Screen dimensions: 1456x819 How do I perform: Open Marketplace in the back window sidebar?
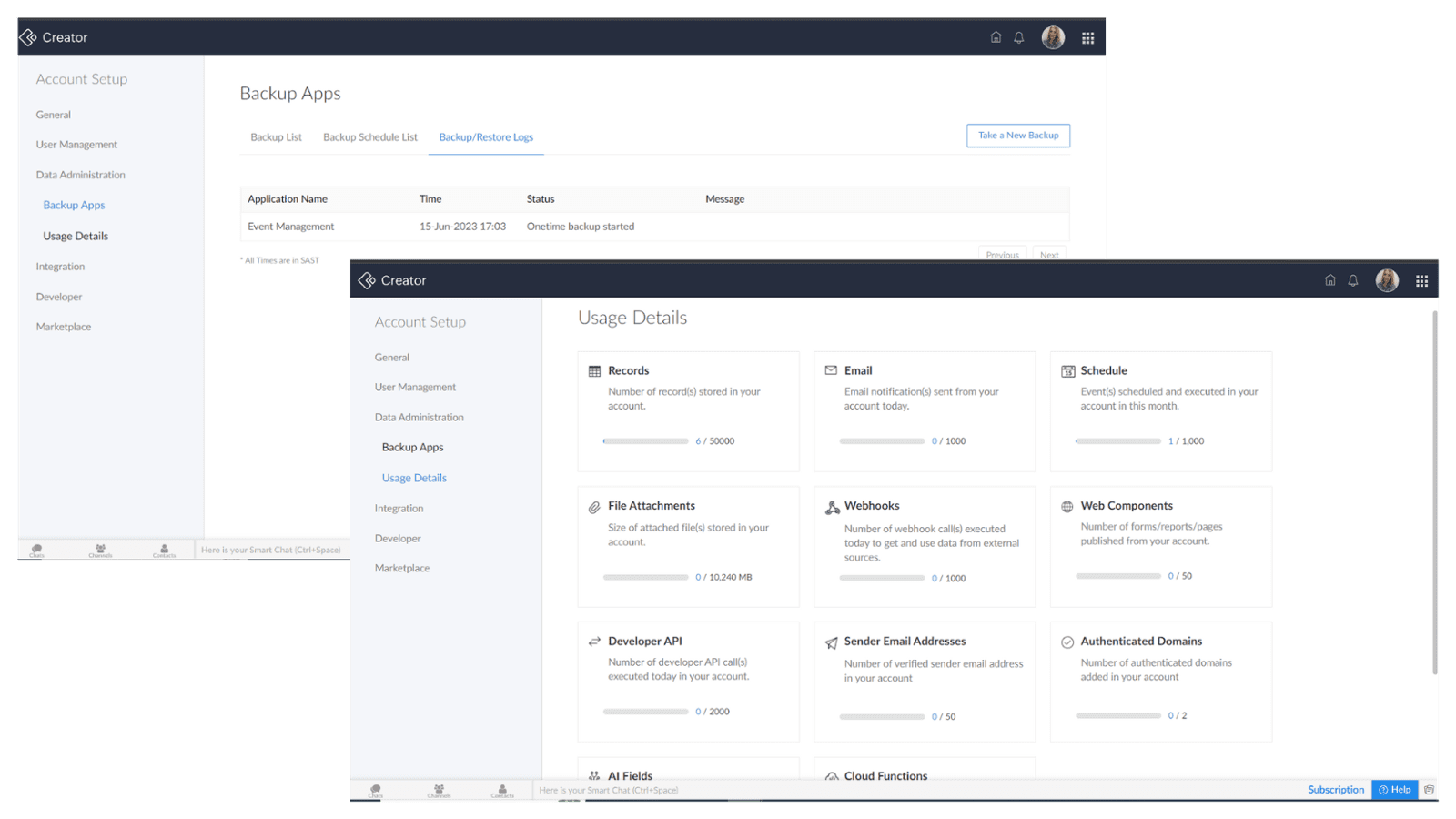tap(64, 327)
